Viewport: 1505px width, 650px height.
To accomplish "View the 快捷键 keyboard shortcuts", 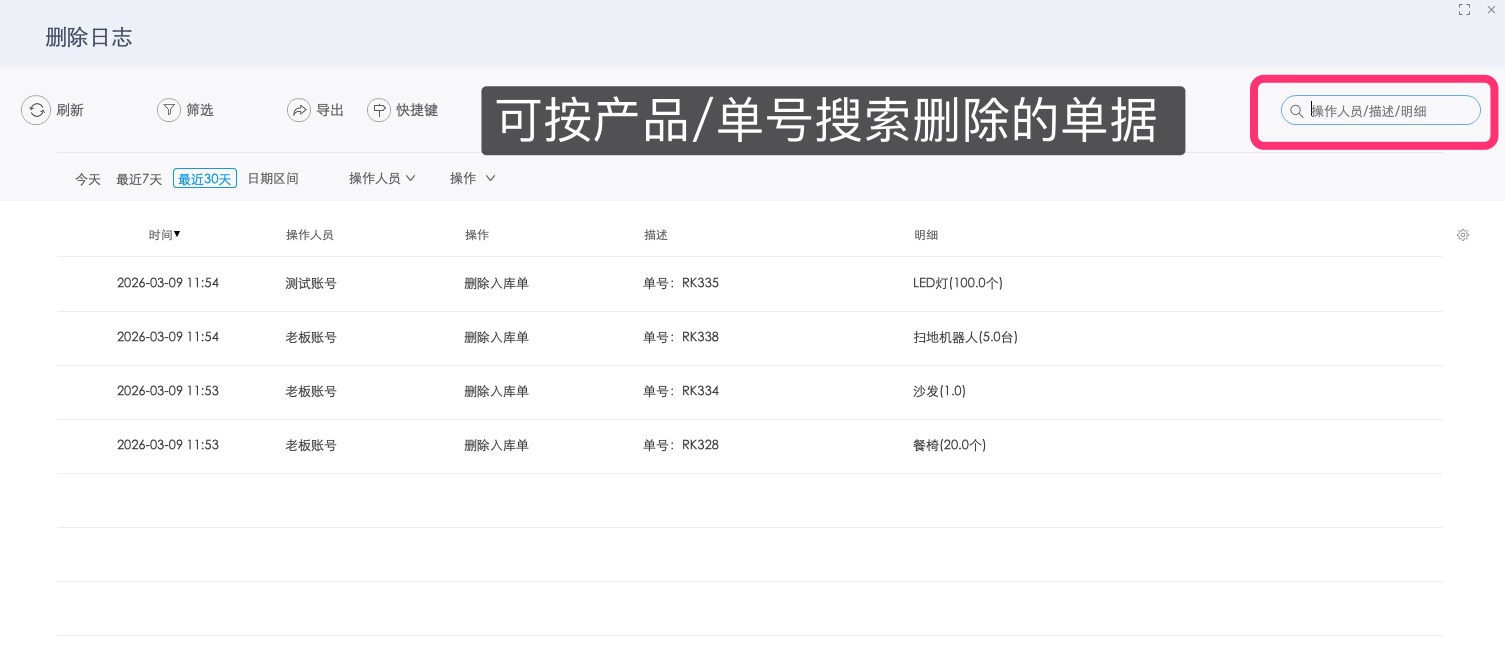I will point(379,110).
